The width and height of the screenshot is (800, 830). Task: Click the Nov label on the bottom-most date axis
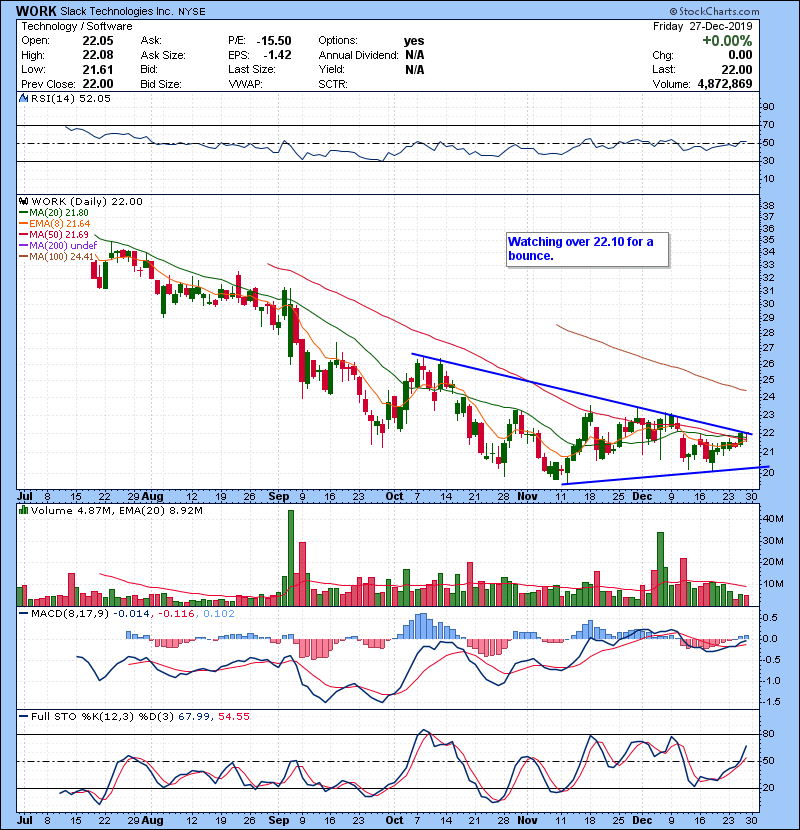527,820
